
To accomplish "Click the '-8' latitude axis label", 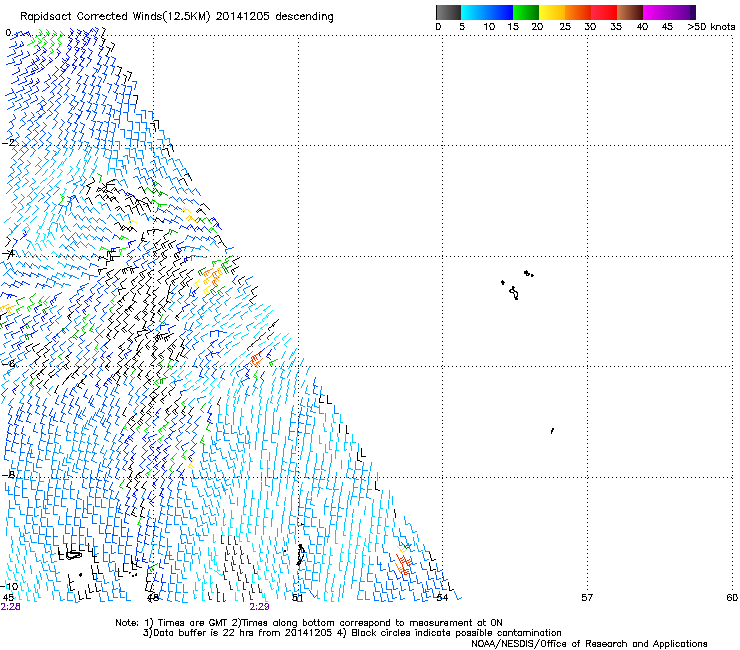I will (8, 474).
